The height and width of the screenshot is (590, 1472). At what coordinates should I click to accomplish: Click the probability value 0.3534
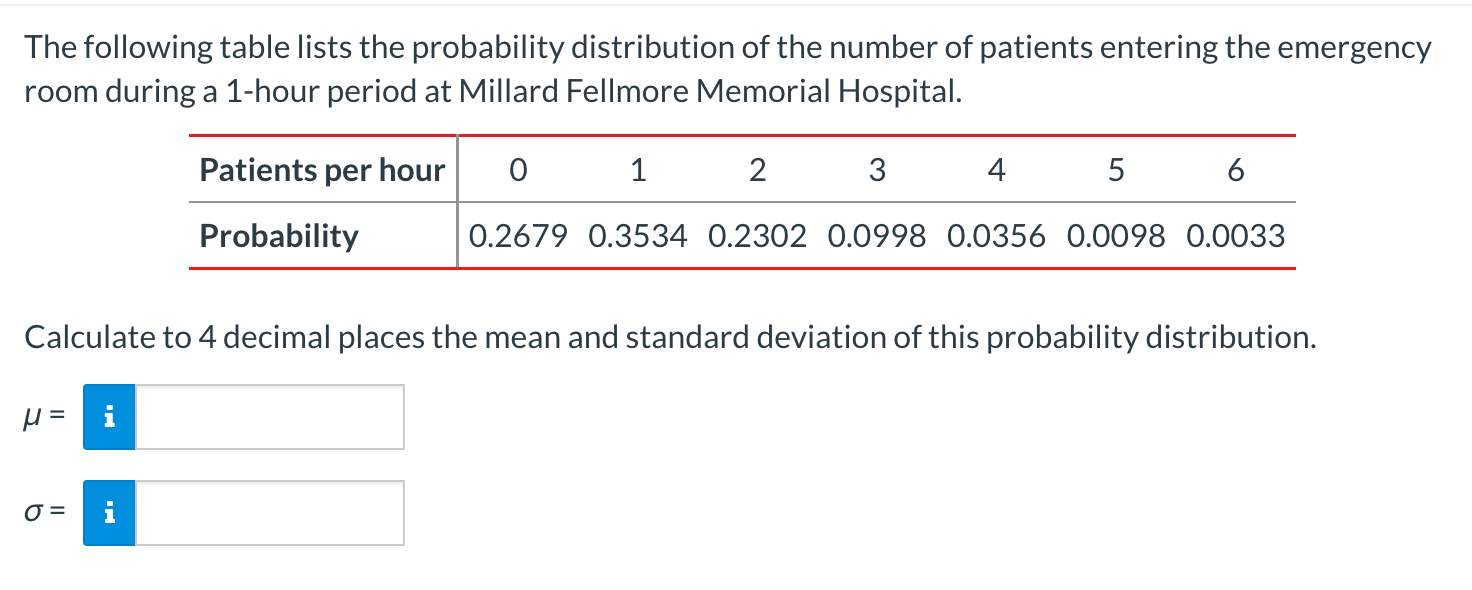pos(638,236)
